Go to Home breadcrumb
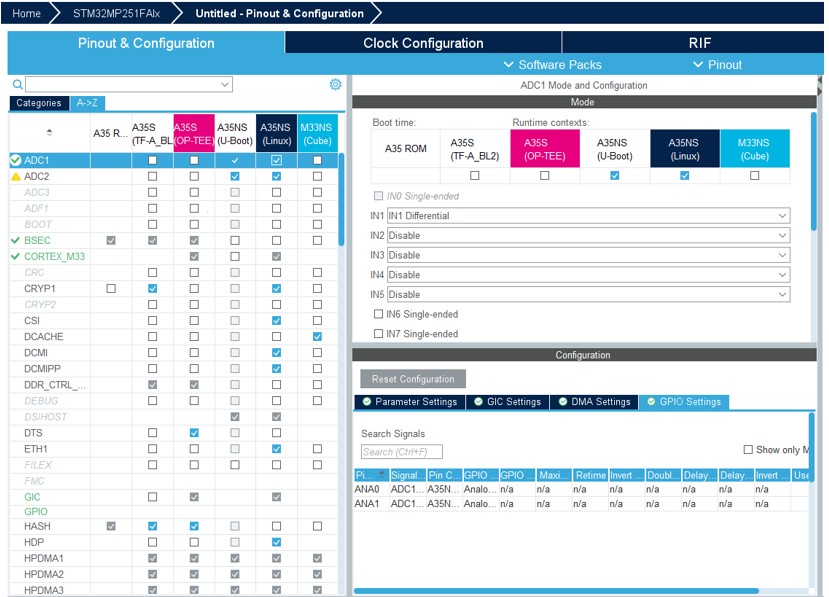Image resolution: width=829 pixels, height=597 pixels. tap(26, 14)
